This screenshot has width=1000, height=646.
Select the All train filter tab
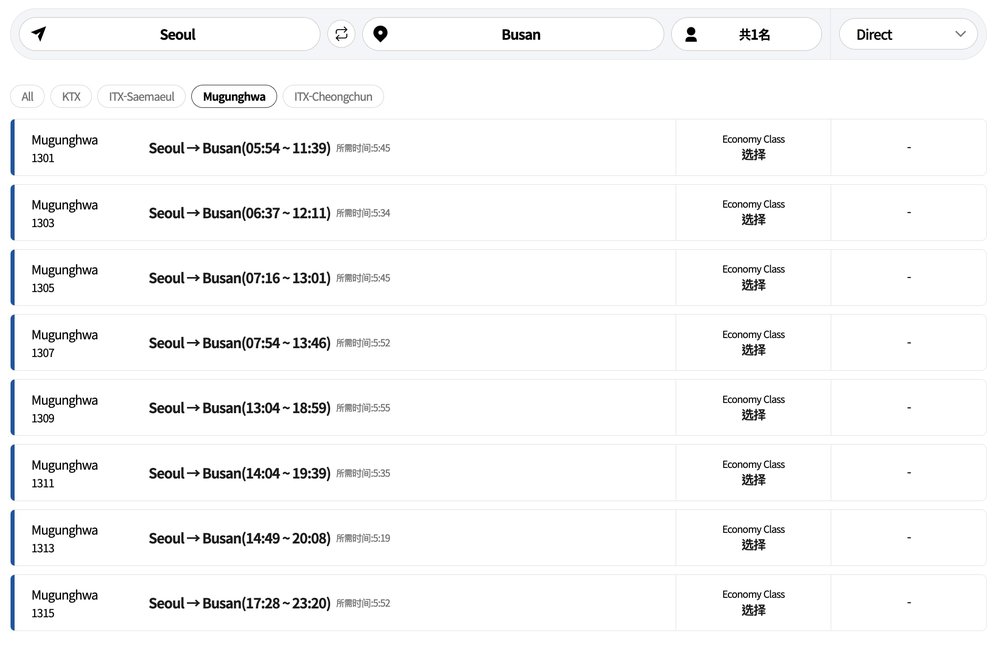tap(27, 97)
